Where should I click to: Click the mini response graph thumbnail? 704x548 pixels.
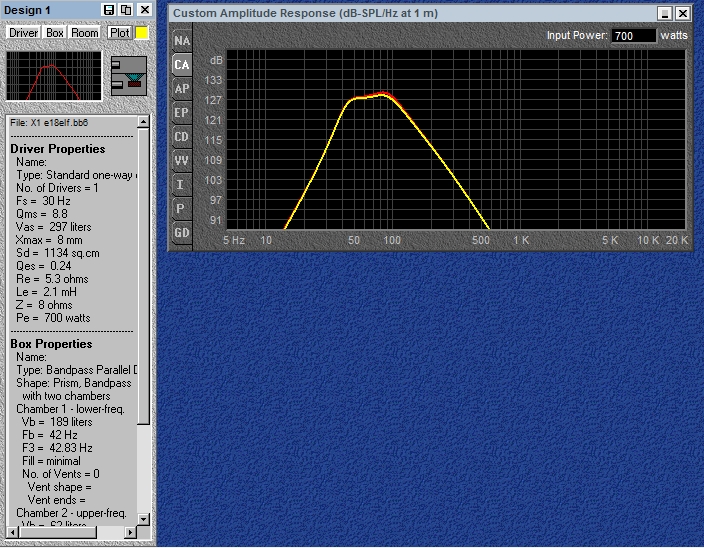pos(54,76)
